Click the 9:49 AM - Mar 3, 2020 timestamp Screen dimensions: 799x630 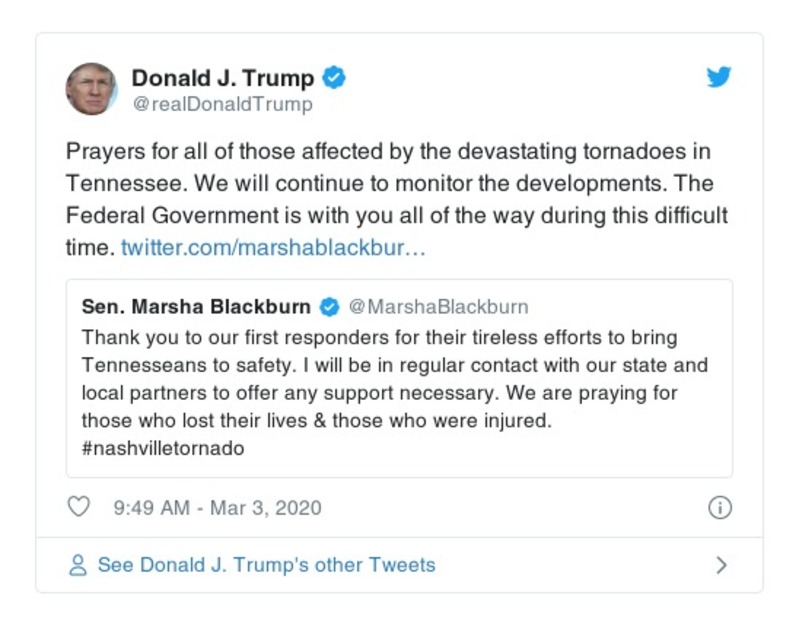[217, 508]
